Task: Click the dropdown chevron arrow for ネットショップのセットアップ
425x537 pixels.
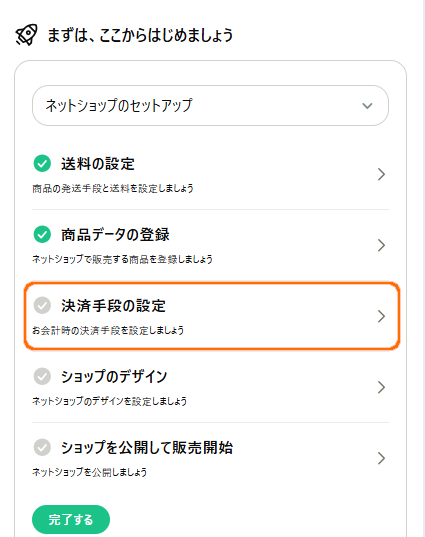Action: [367, 106]
